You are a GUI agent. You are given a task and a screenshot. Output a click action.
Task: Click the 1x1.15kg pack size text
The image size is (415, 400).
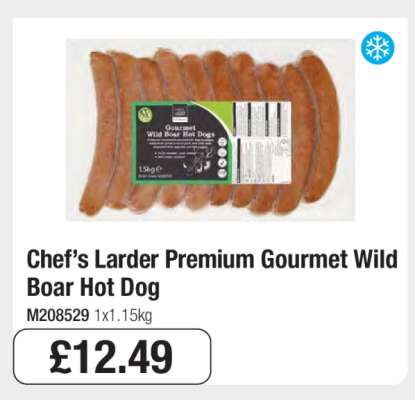click(123, 316)
